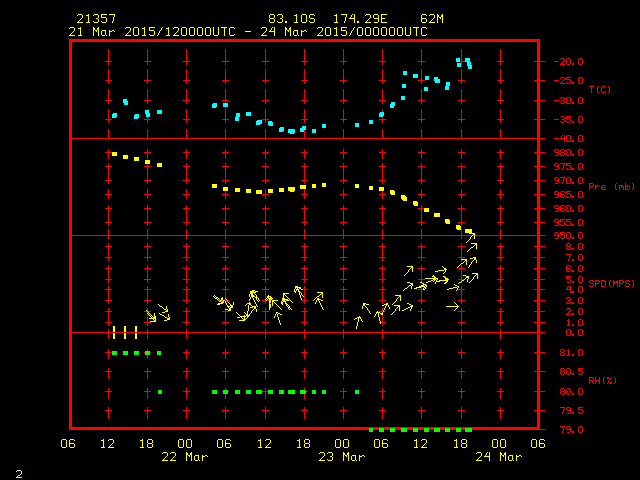Click the 80.5 humidity tick value

click(571, 372)
